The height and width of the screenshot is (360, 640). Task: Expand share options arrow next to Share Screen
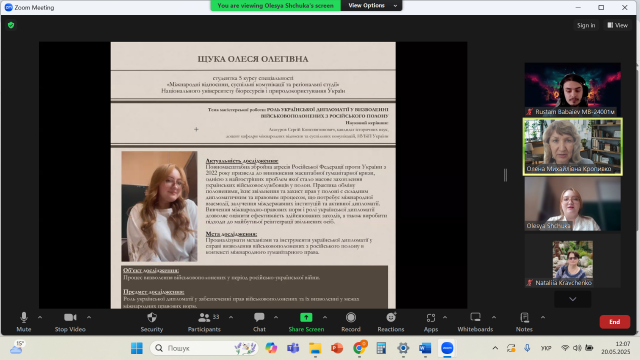pos(325,317)
